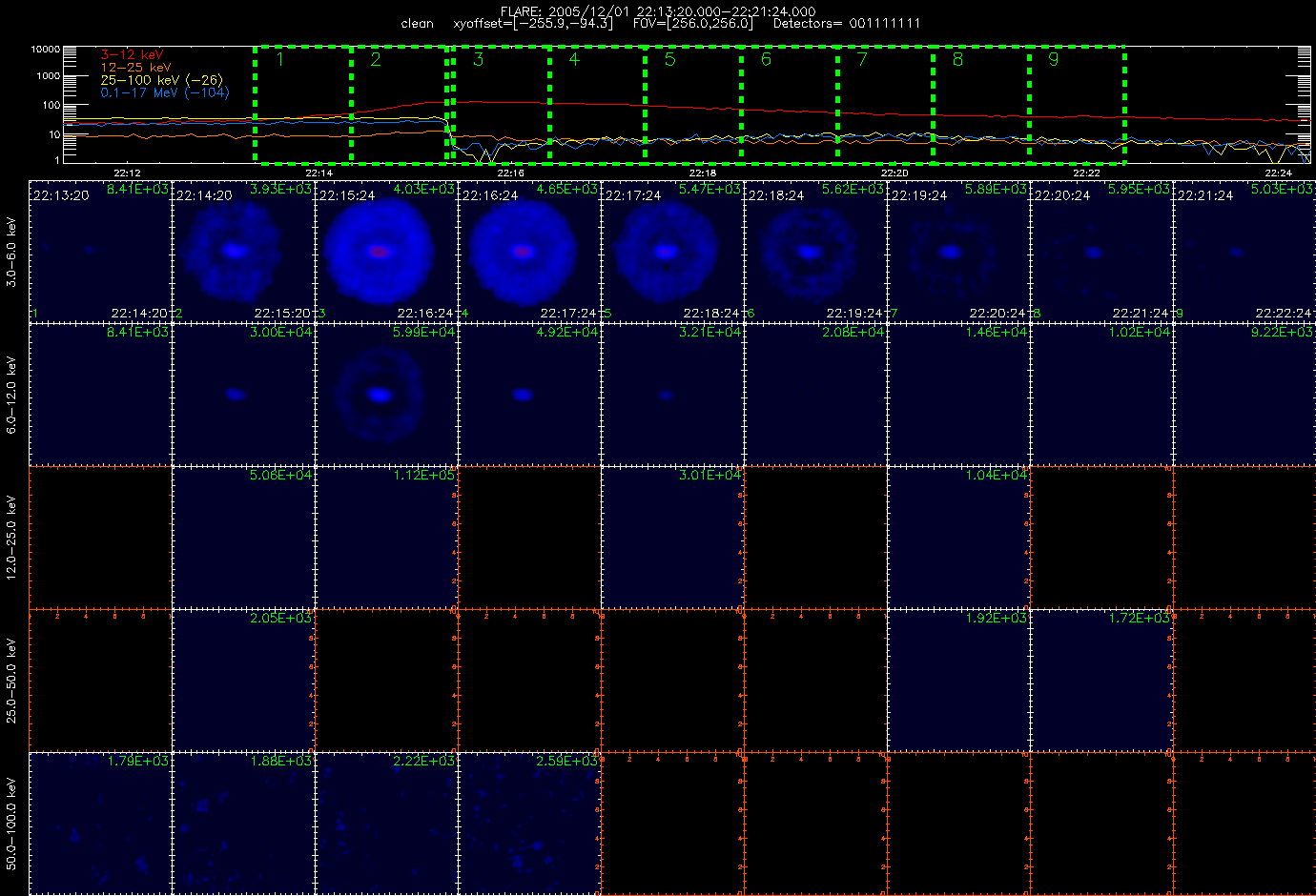
Task: Select the 5.95E+03 value in the top row
Action: point(1139,189)
